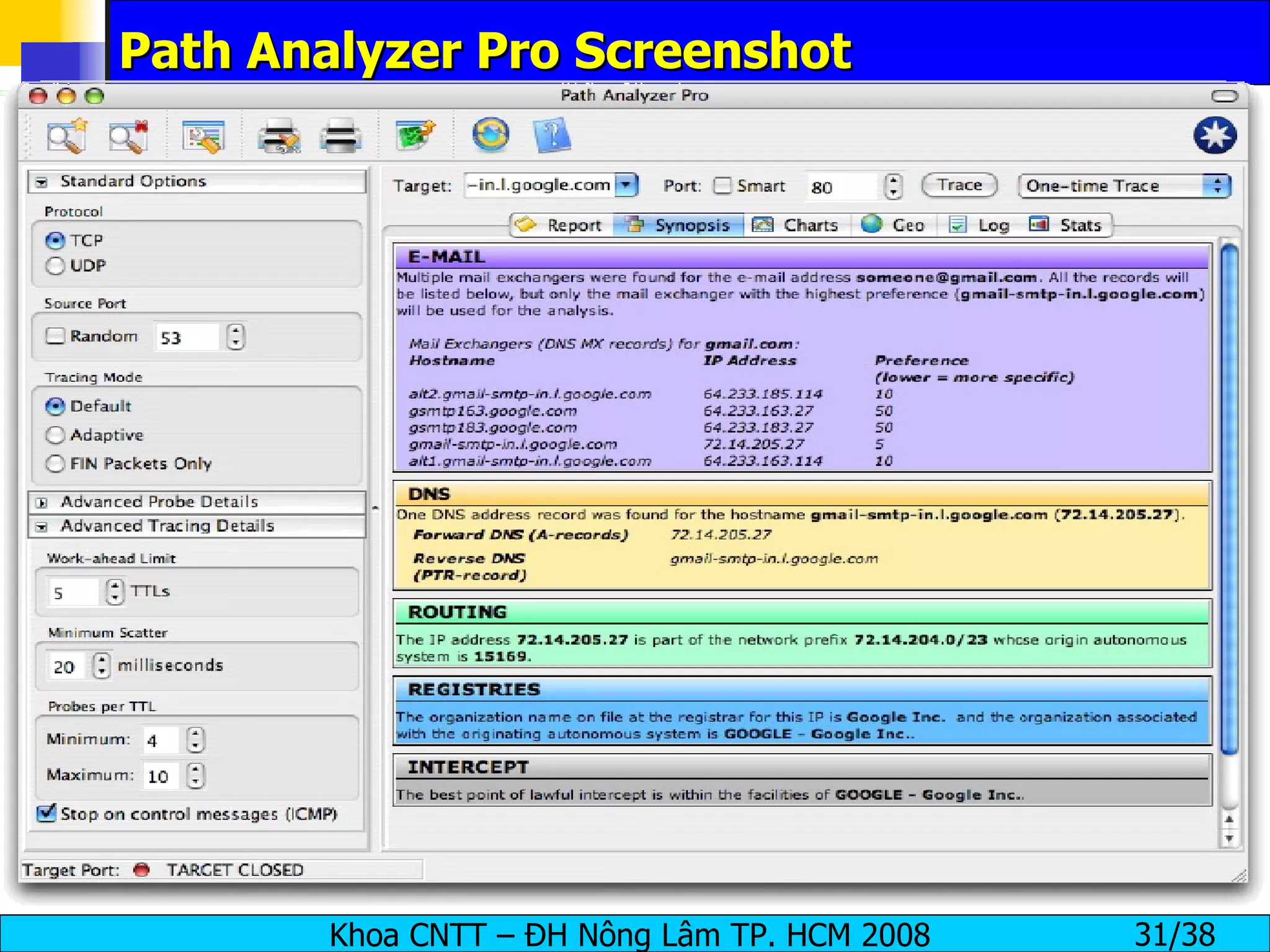
Task: Click the Minimum Scatter field showing 20
Action: (x=68, y=666)
